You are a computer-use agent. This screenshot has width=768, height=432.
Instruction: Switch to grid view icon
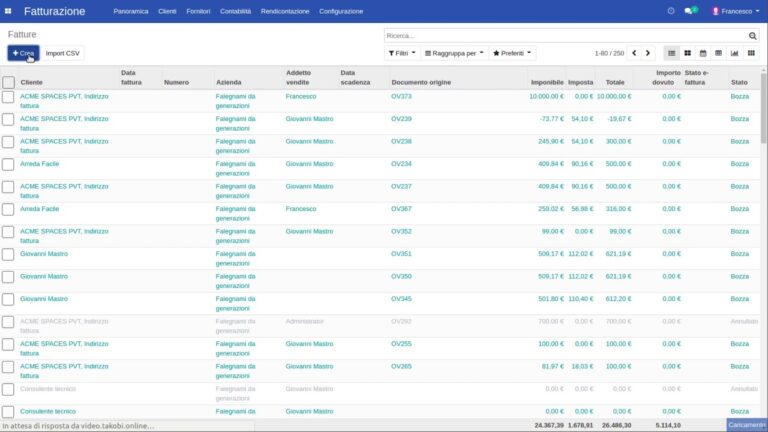click(751, 53)
